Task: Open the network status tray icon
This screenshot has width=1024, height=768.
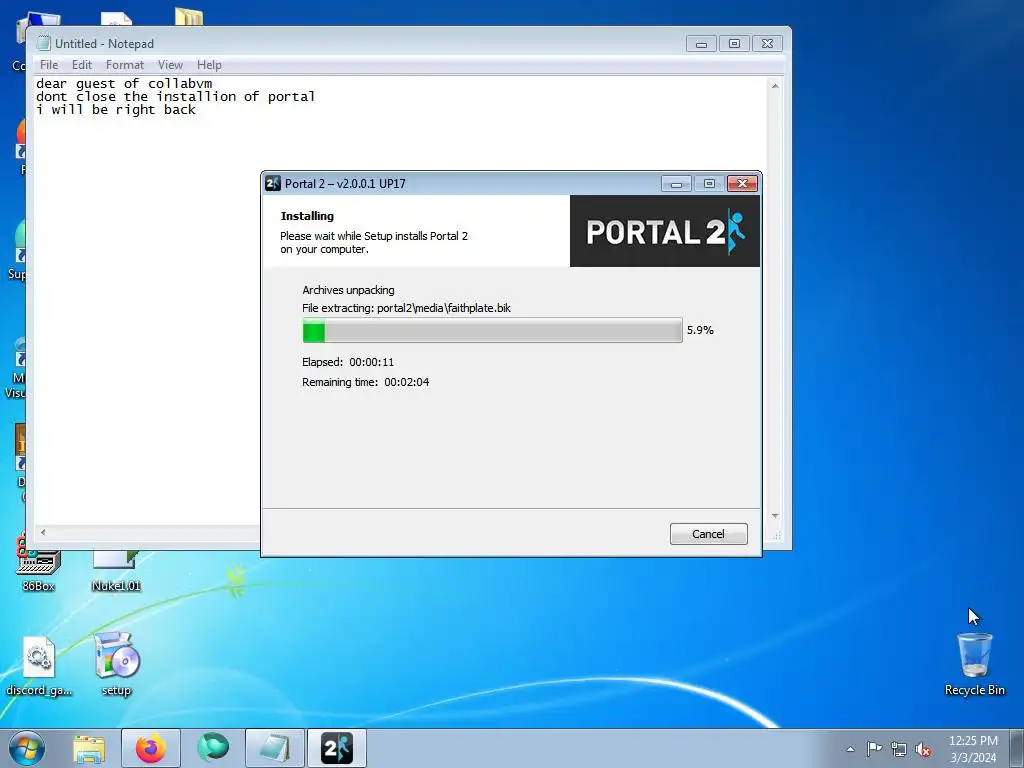Action: 899,749
